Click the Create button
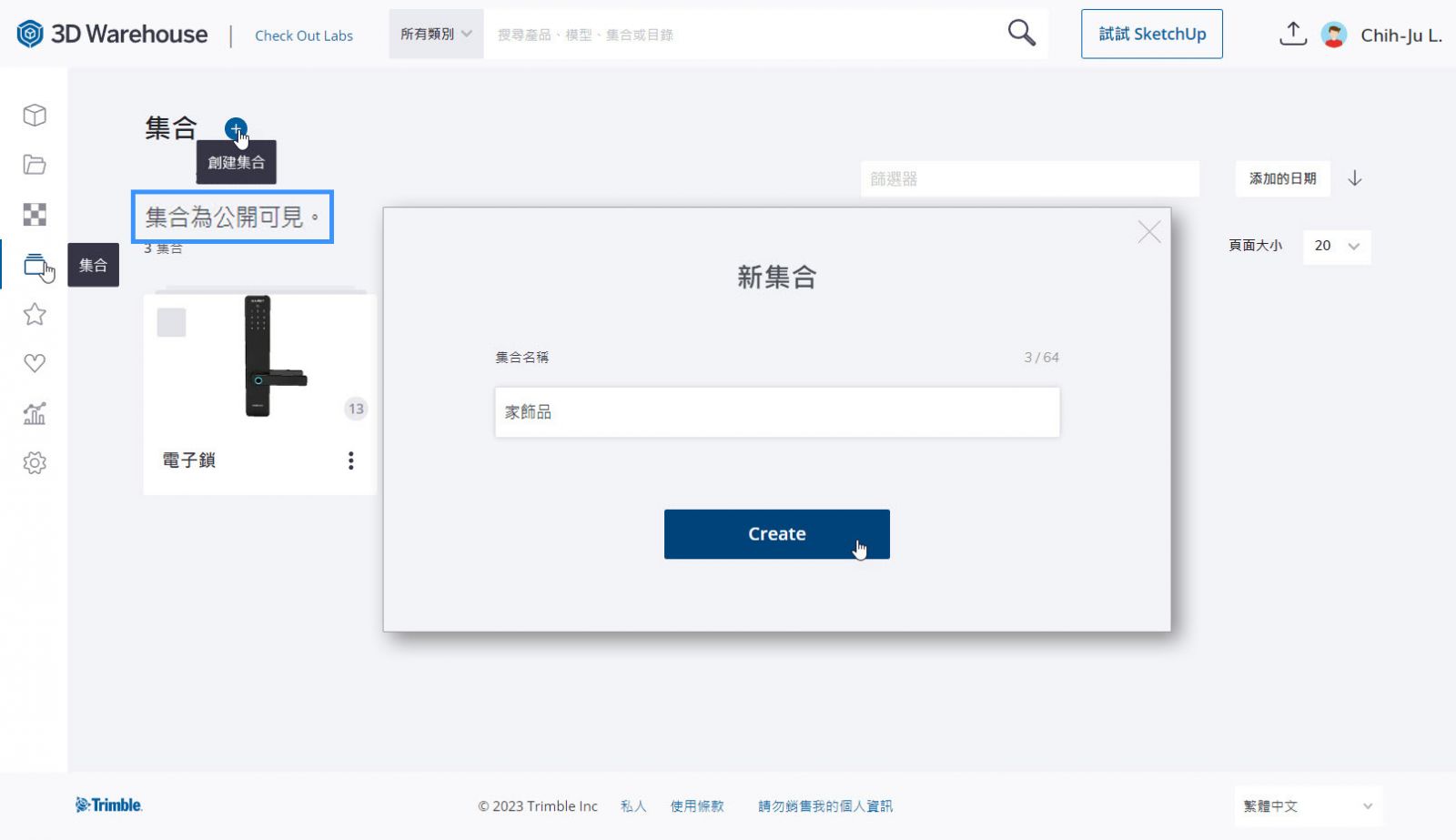The height and width of the screenshot is (840, 1456). [776, 534]
